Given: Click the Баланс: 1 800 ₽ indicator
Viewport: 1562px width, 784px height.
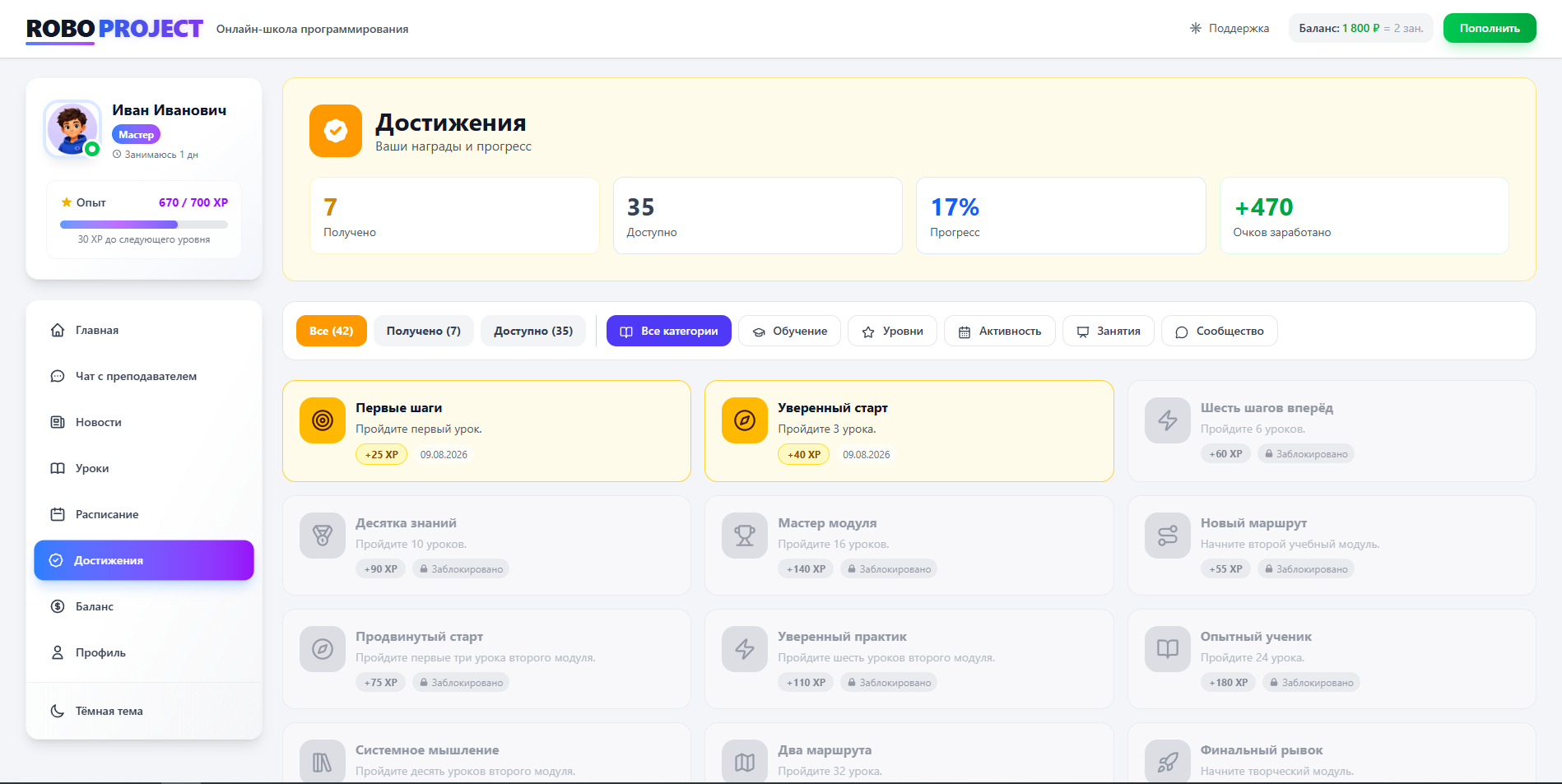Looking at the screenshot, I should [1361, 28].
